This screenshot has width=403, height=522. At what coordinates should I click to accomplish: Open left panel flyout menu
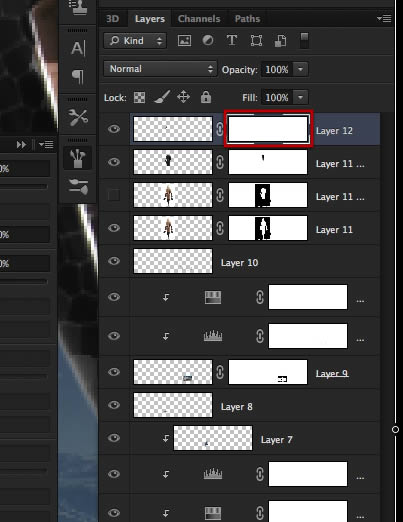click(46, 145)
